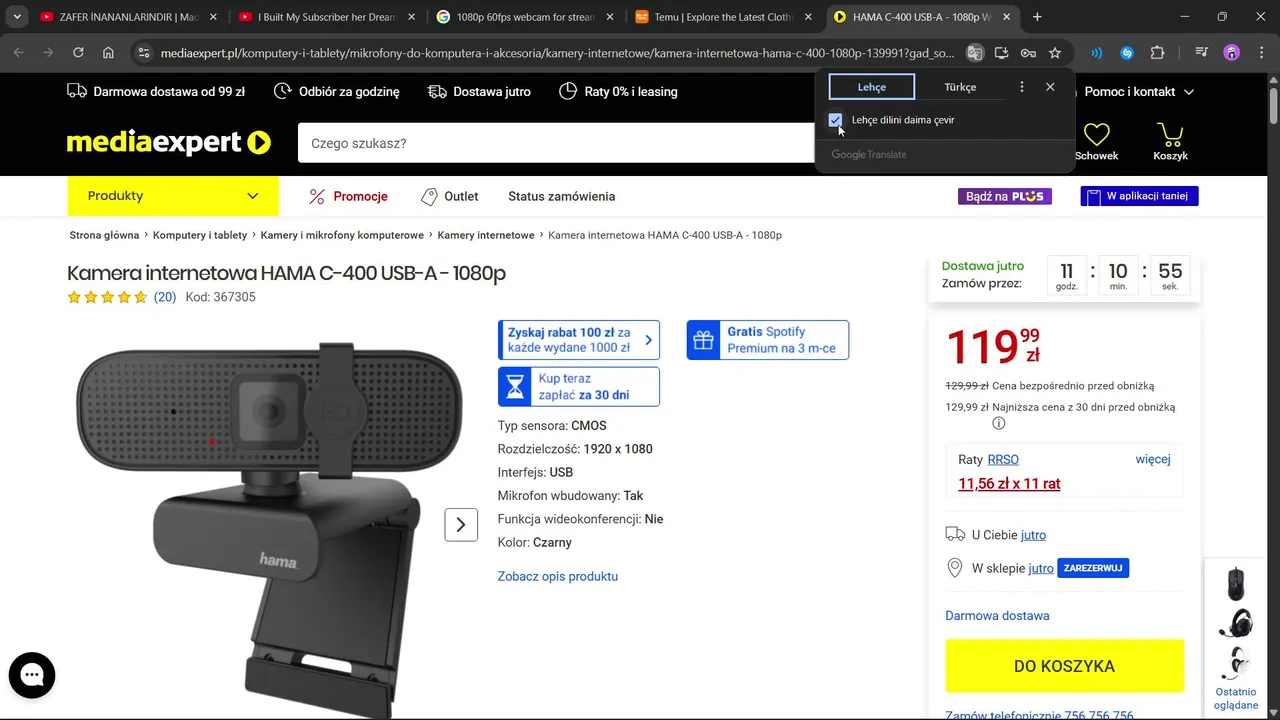This screenshot has width=1280, height=720.
Task: Click DO KOSZYKA add to cart button
Action: 1064,666
